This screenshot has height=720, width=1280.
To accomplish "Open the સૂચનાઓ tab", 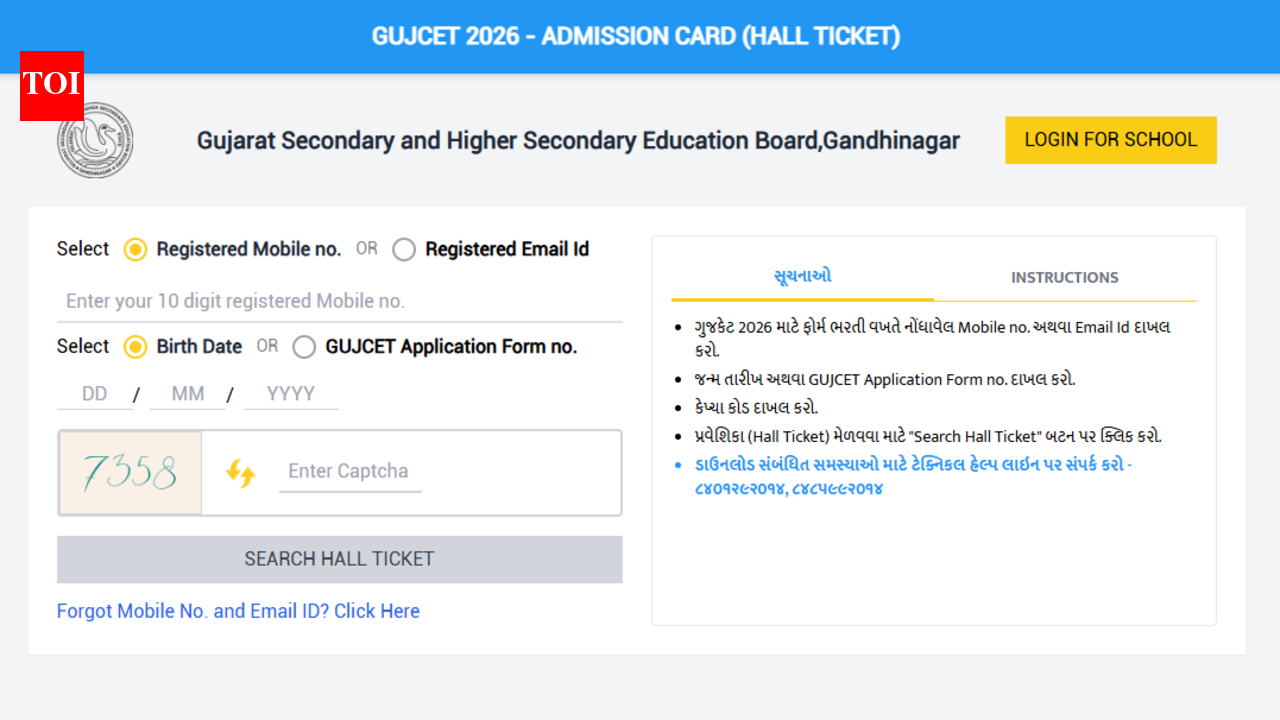I will point(802,276).
